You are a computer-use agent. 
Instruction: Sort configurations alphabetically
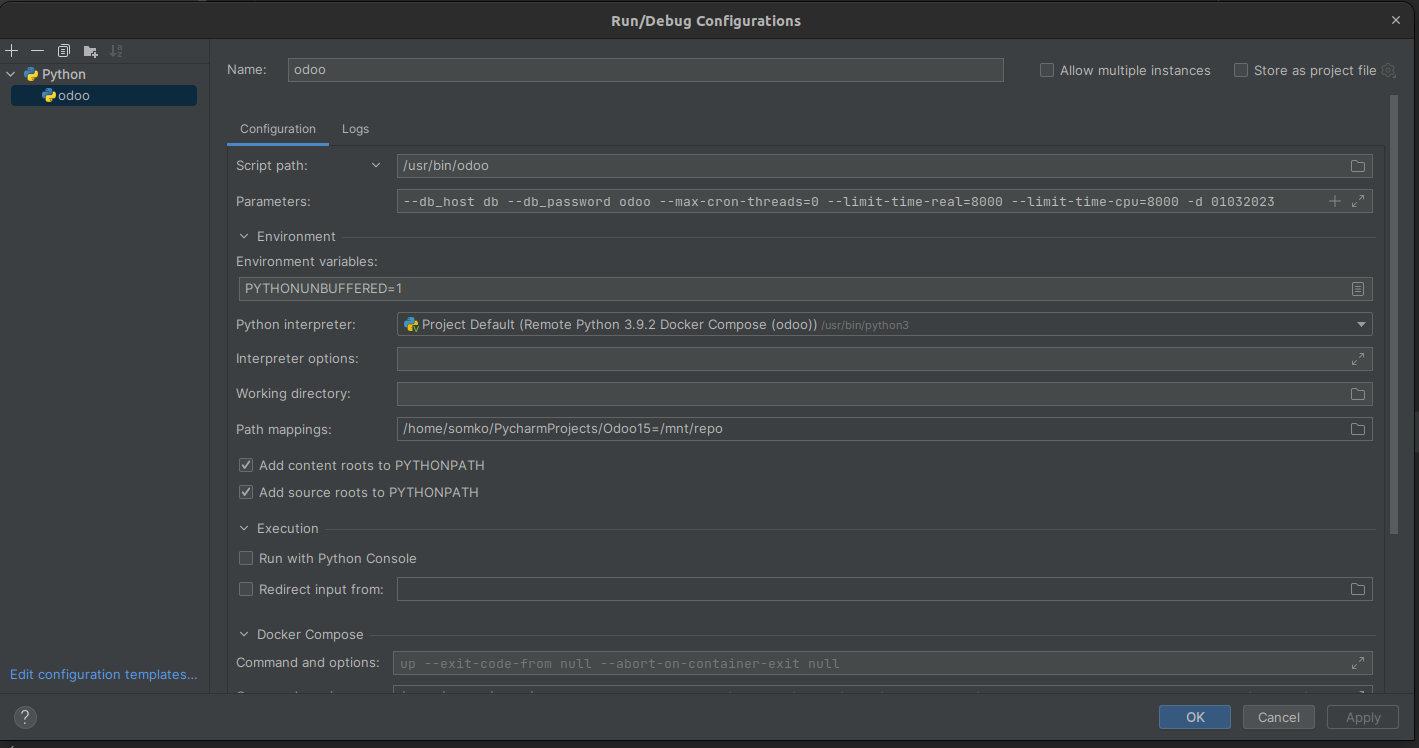116,50
